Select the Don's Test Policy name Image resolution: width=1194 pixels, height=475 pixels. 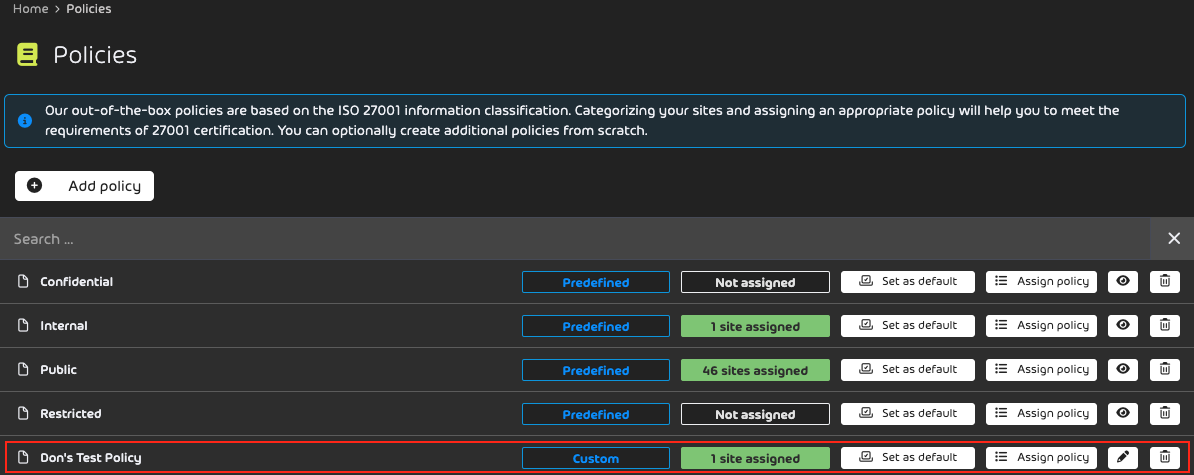[x=91, y=458]
